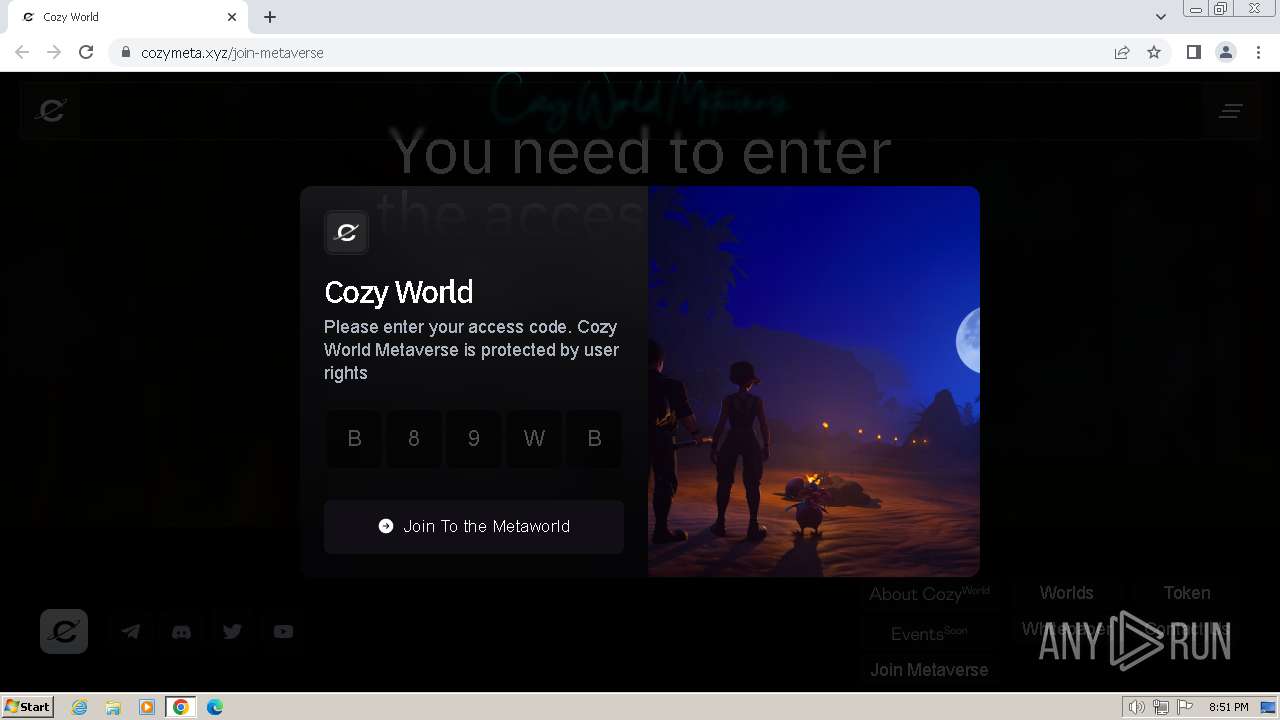The image size is (1280, 720).
Task: Click the night scene image in dialog
Action: click(814, 381)
